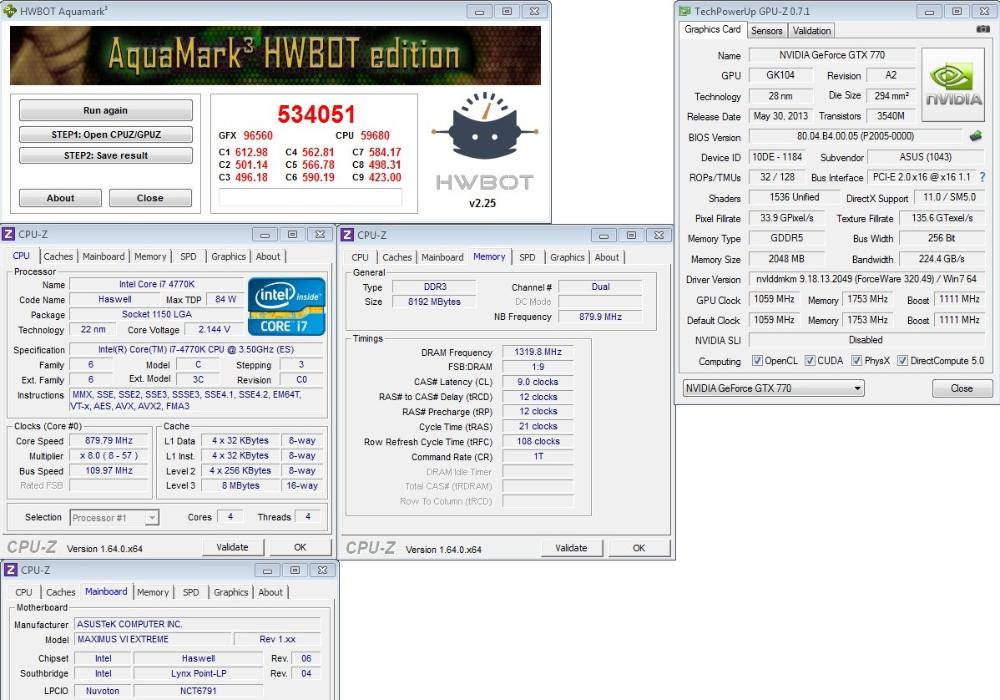The image size is (1000, 700).
Task: Switch to the Sensors tab in GPU-Z
Action: (766, 31)
